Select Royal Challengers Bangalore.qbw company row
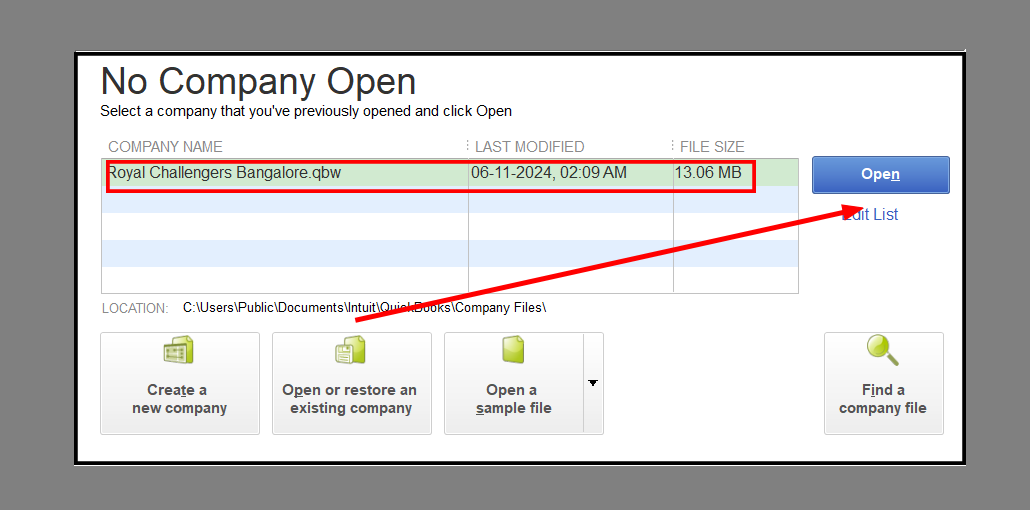This screenshot has width=1030, height=510. [450, 173]
